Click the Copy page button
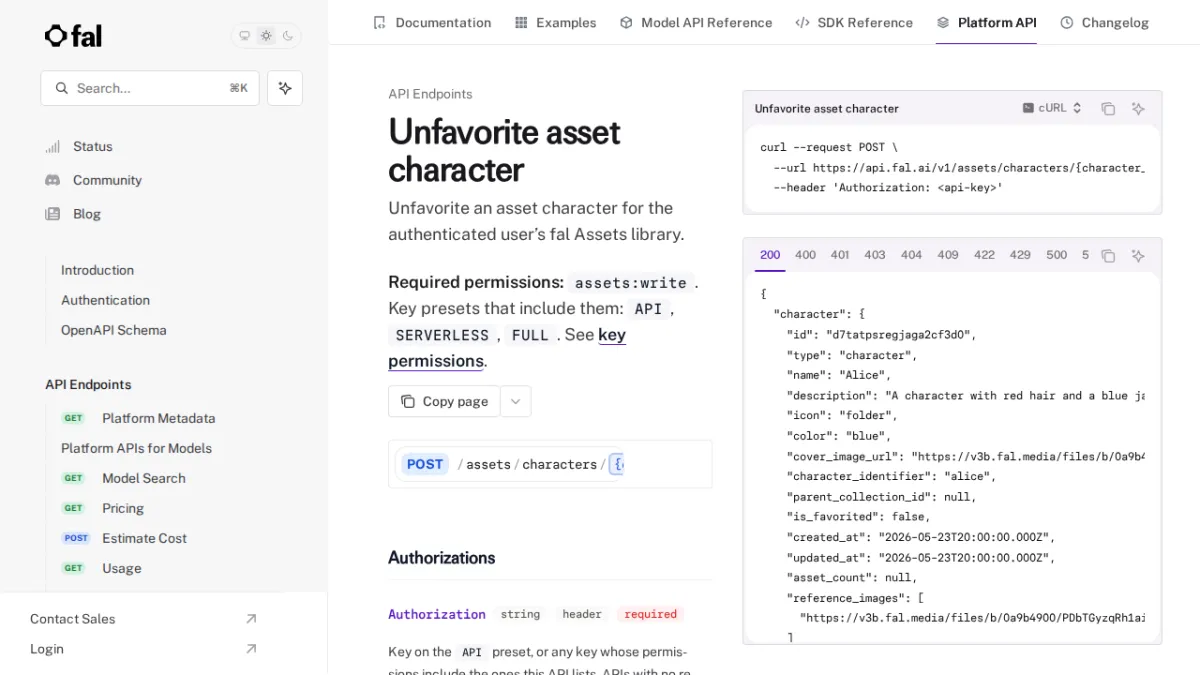 pyautogui.click(x=444, y=401)
